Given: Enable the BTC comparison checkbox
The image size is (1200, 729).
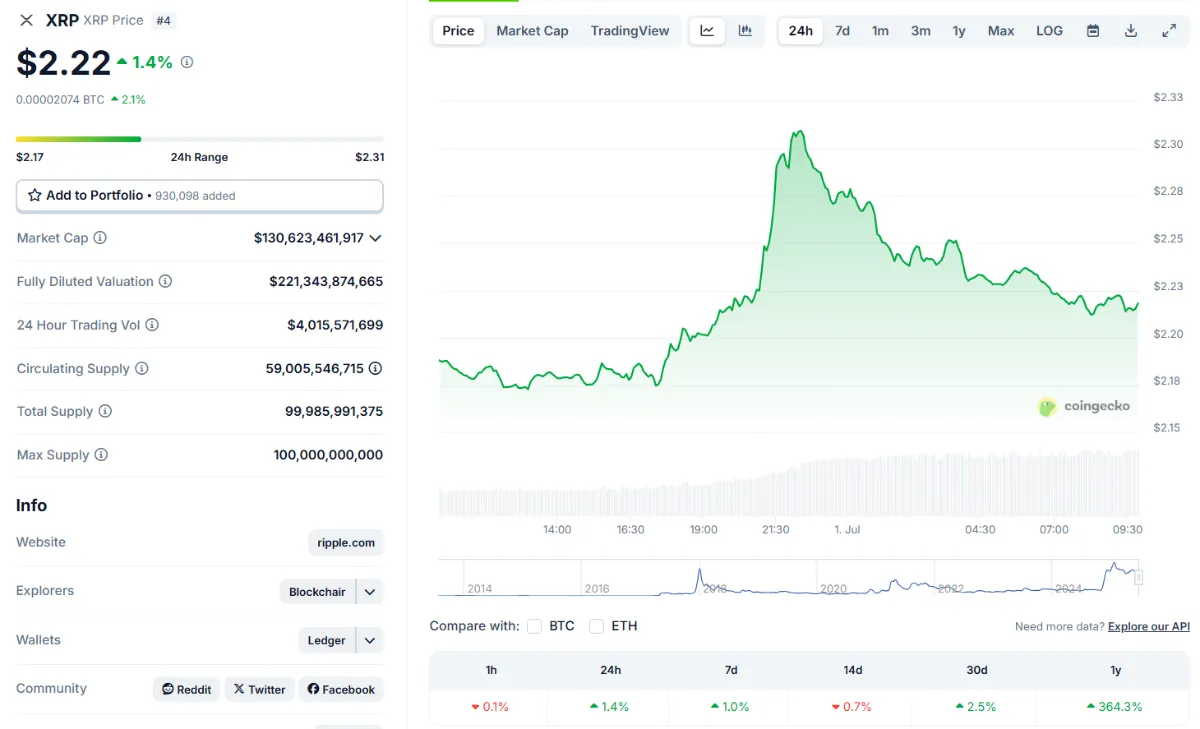Looking at the screenshot, I should 535,626.
